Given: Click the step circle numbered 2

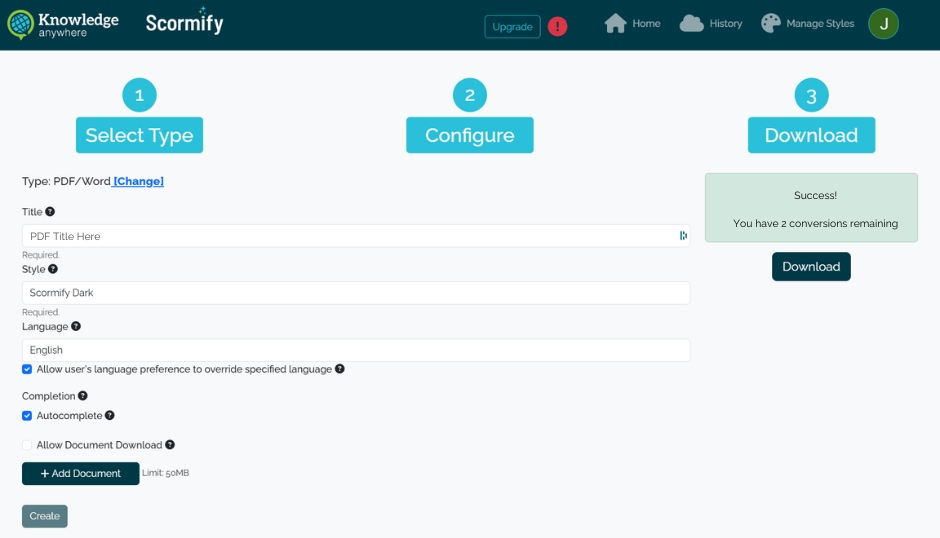Looking at the screenshot, I should [470, 95].
